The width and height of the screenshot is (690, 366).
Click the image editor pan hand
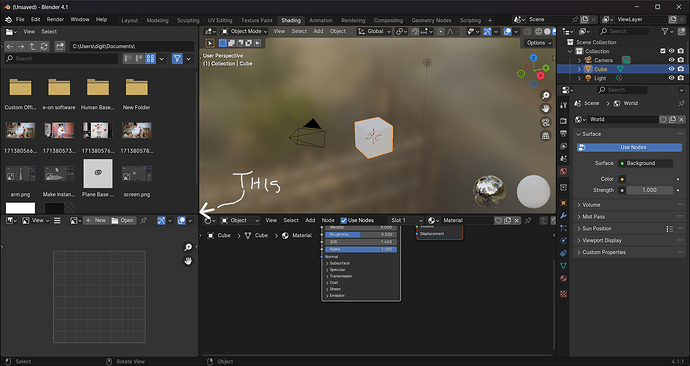click(188, 261)
